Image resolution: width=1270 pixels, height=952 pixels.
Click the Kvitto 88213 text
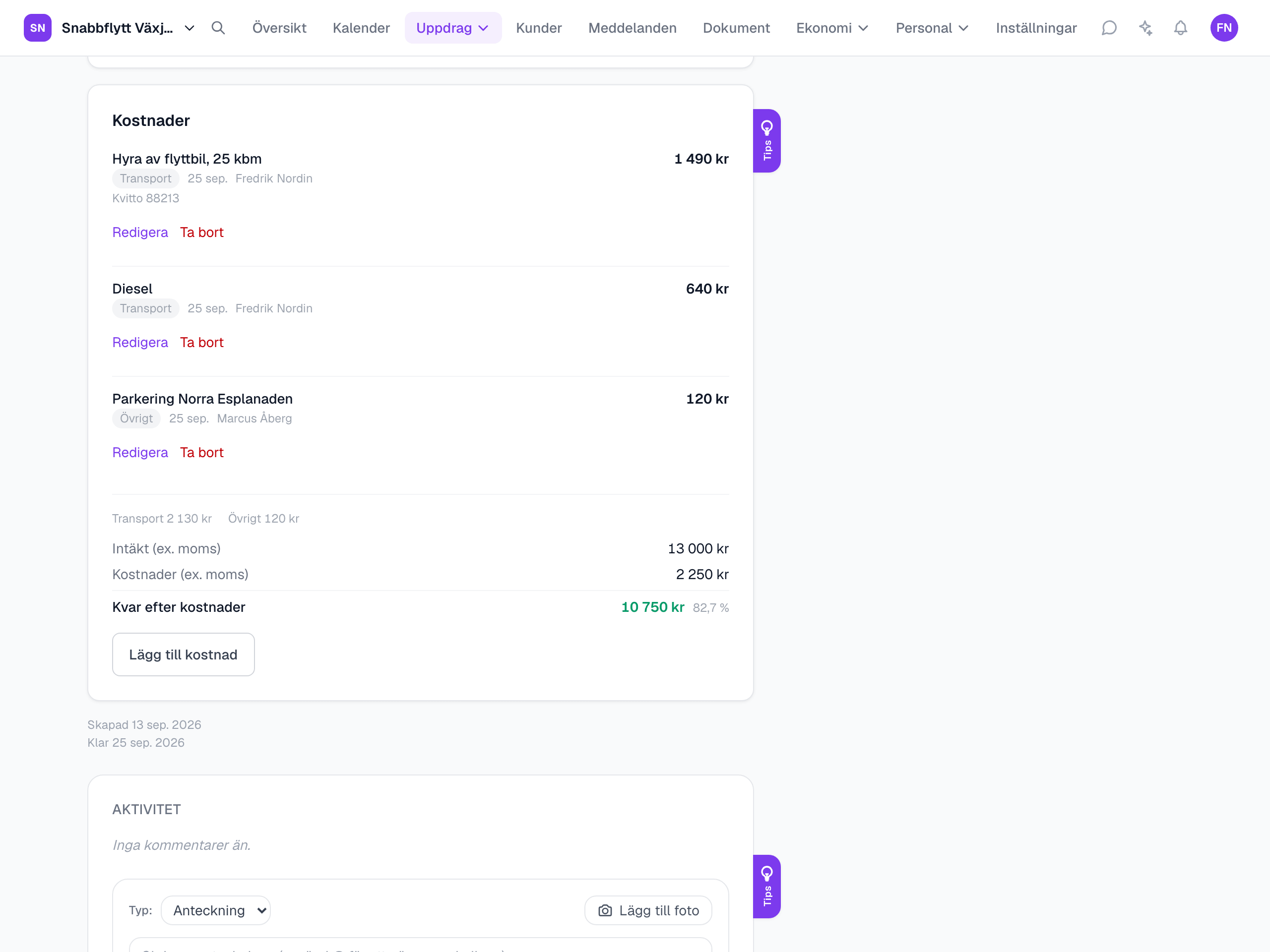145,198
